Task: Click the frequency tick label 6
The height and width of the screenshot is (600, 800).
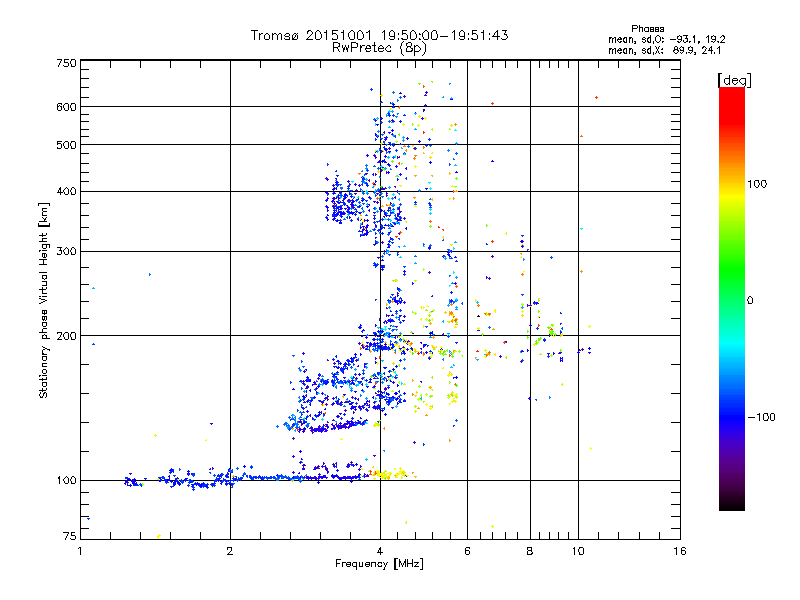Action: coord(467,551)
